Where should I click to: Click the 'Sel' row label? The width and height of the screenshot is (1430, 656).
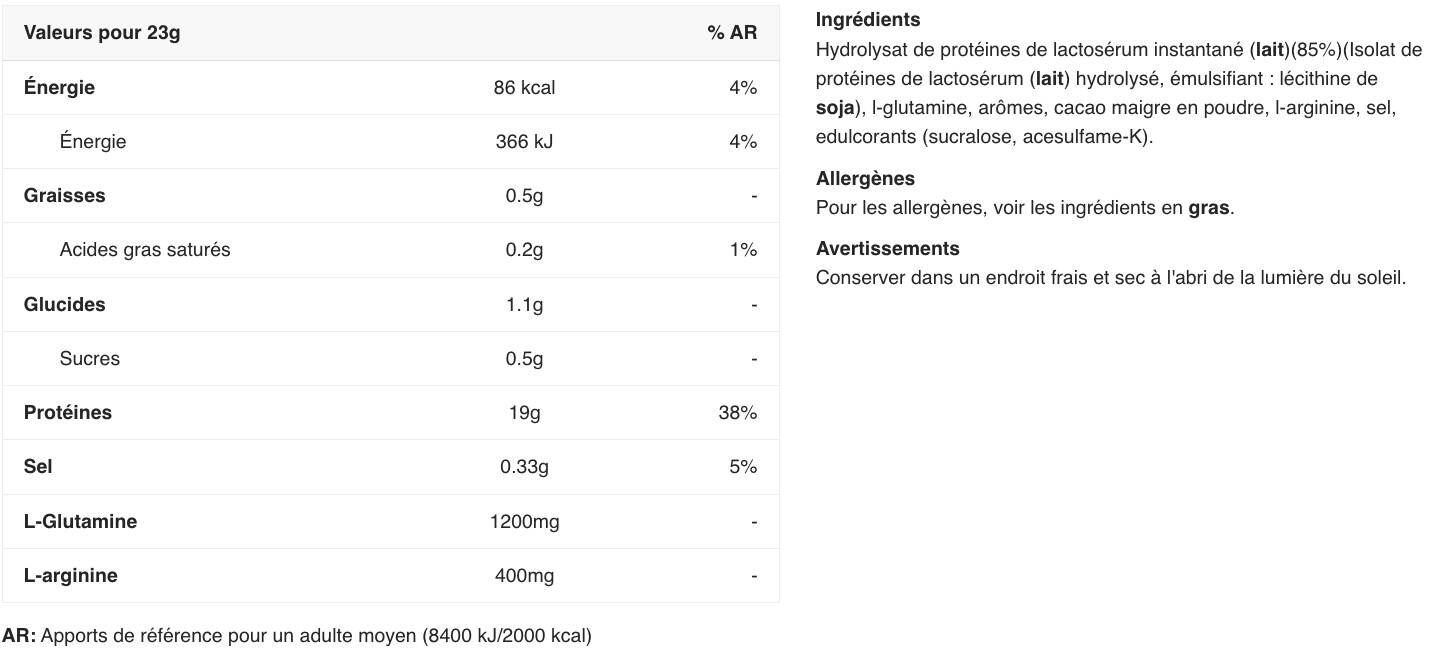38,467
